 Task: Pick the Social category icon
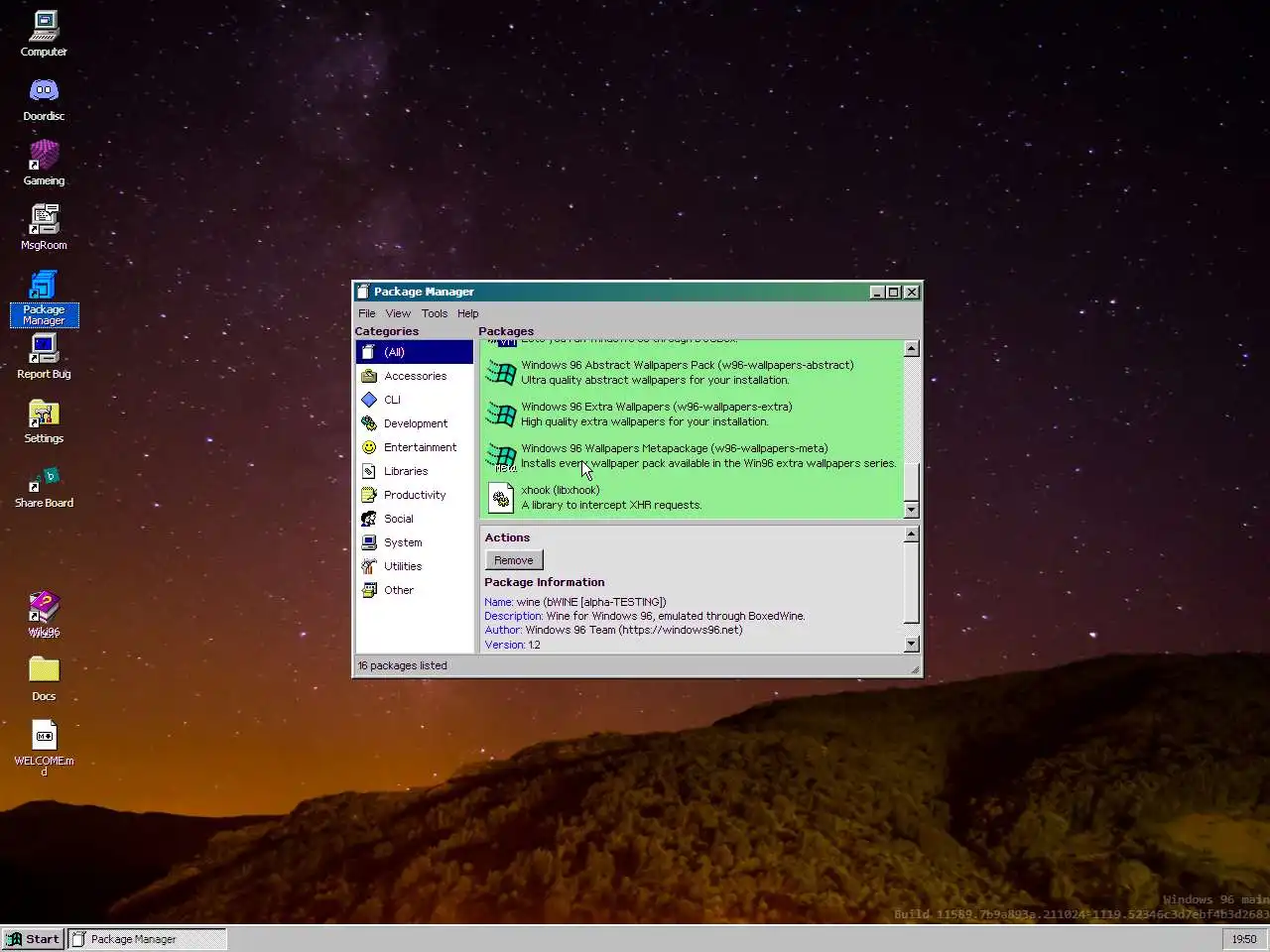point(369,519)
